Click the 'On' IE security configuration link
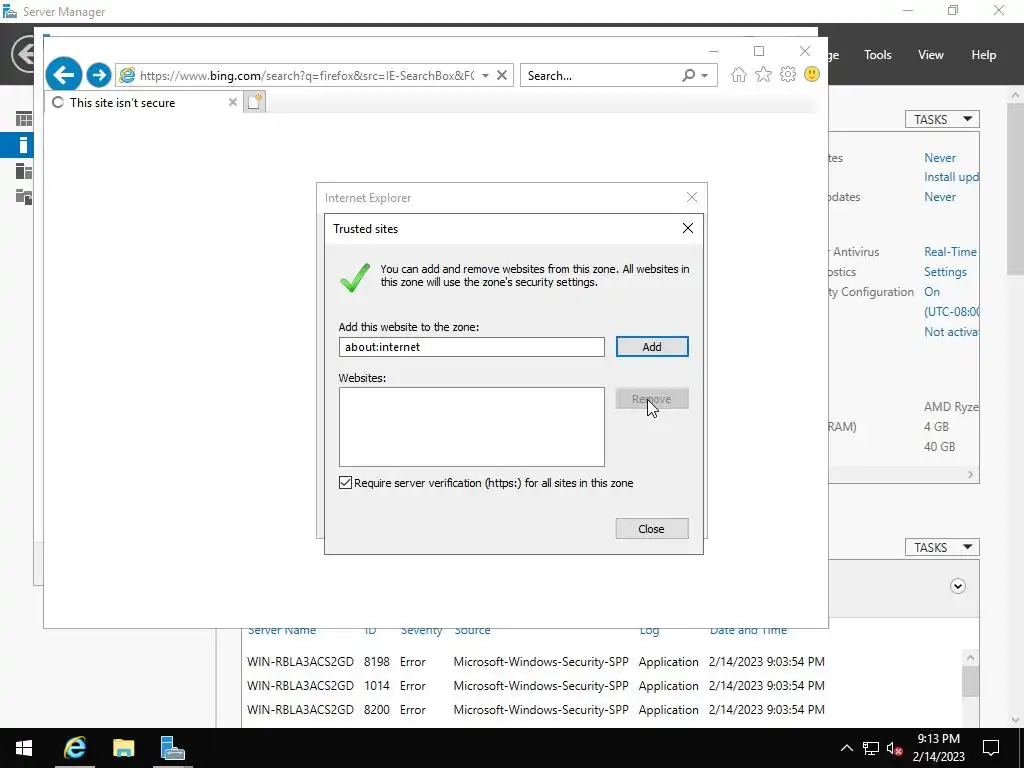 (932, 291)
